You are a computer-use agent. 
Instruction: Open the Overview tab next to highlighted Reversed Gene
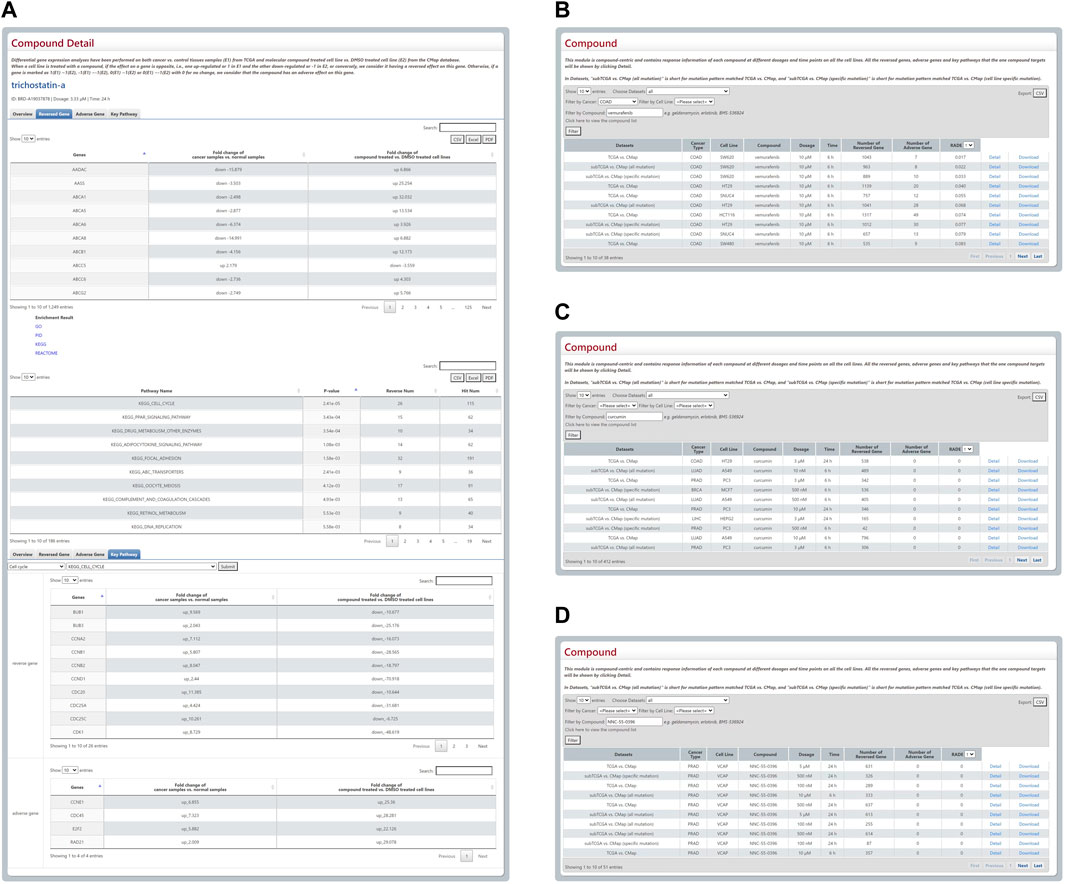22,114
